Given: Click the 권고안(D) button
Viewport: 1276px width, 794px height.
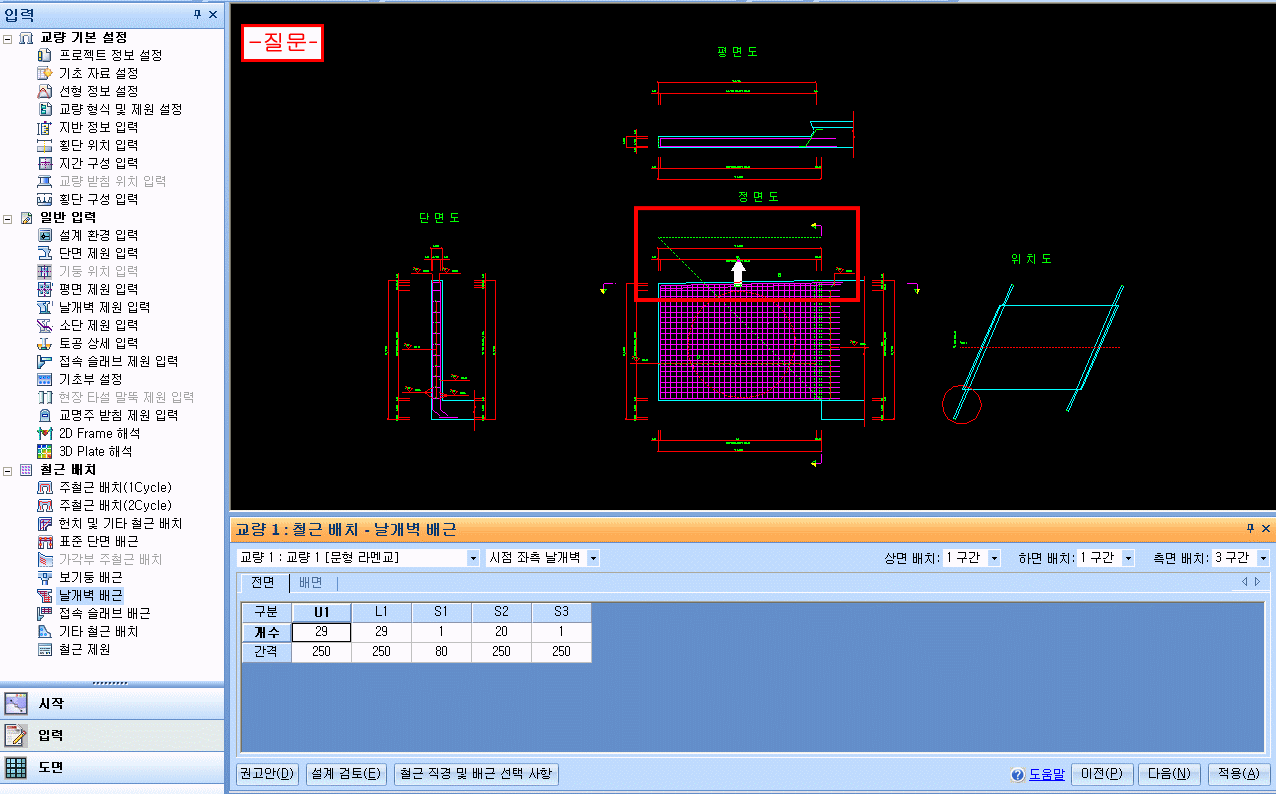Looking at the screenshot, I should tap(268, 773).
